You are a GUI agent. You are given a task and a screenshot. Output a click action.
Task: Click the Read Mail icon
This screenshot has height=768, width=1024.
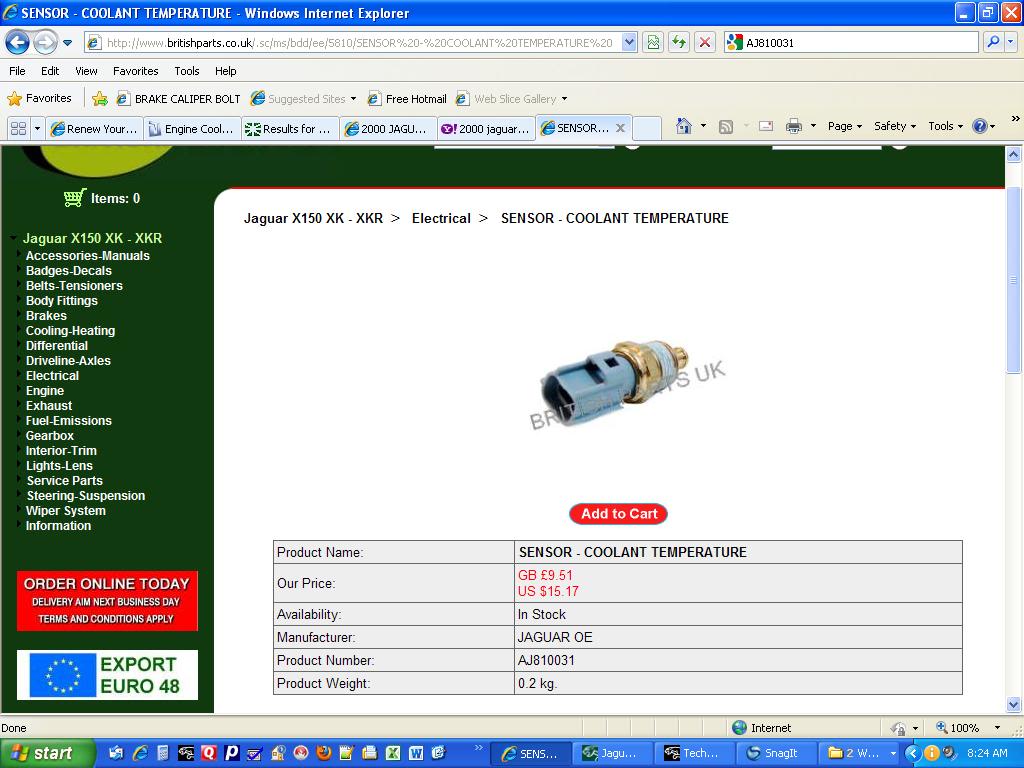(x=766, y=126)
